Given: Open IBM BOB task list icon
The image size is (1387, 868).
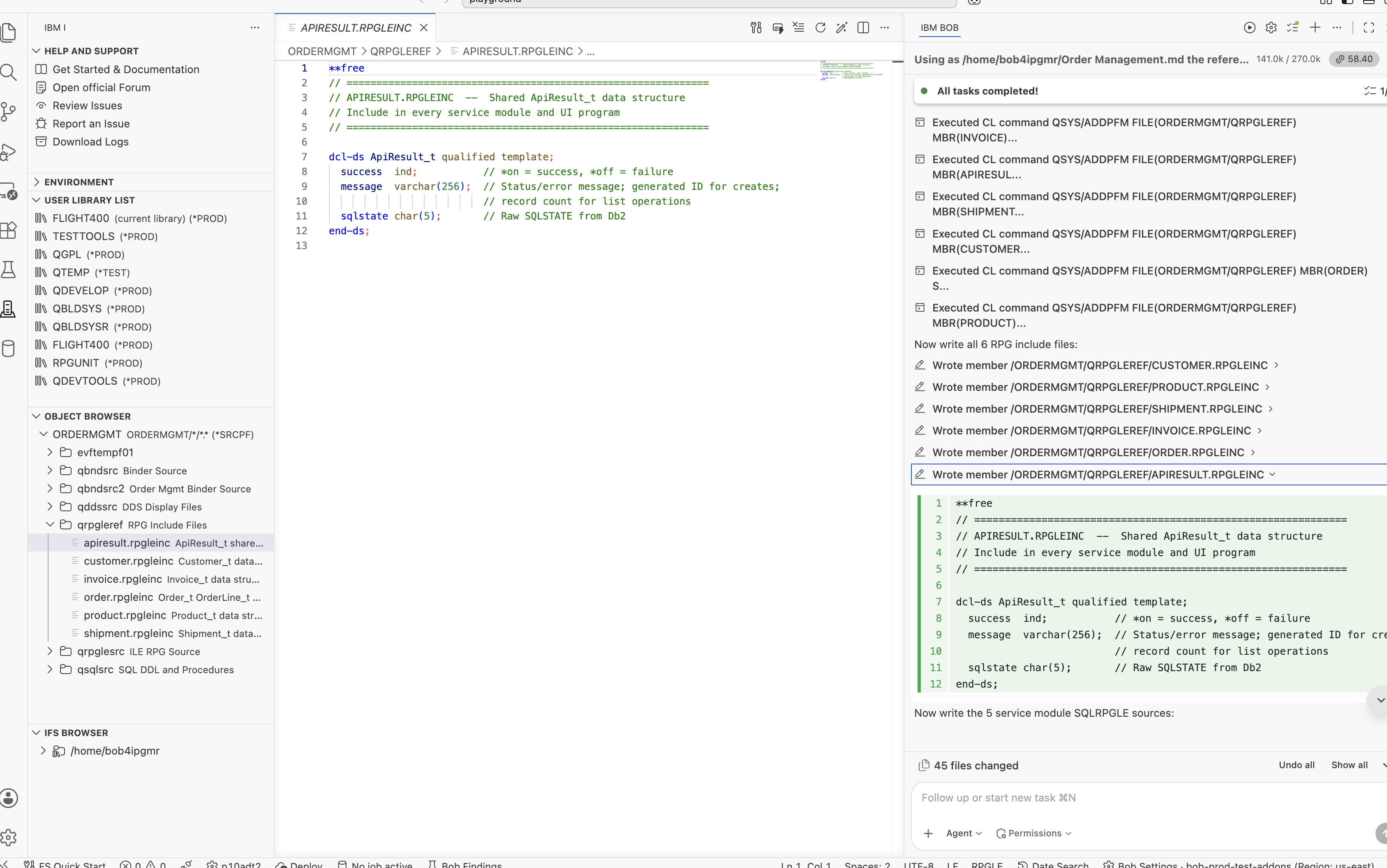Looking at the screenshot, I should [1293, 27].
